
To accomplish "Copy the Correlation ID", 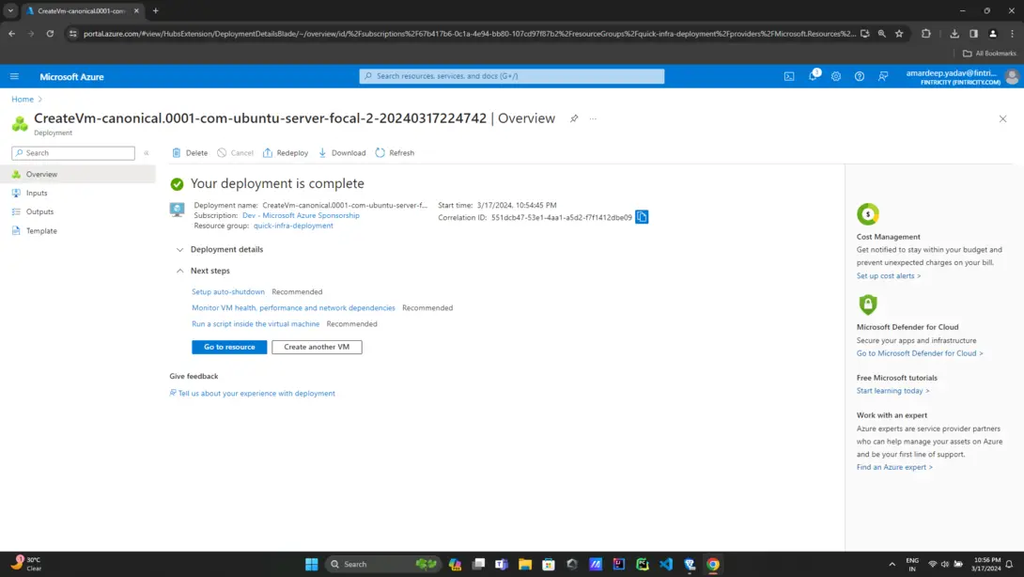I will point(641,217).
